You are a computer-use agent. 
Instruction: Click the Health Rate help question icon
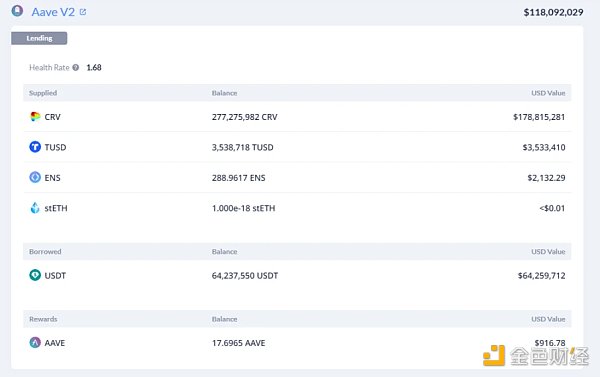tap(76, 67)
